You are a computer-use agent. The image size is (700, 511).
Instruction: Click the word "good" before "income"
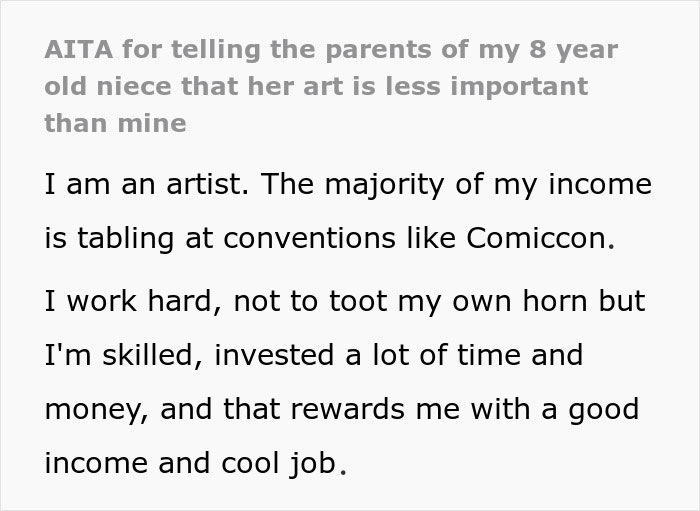point(604,411)
